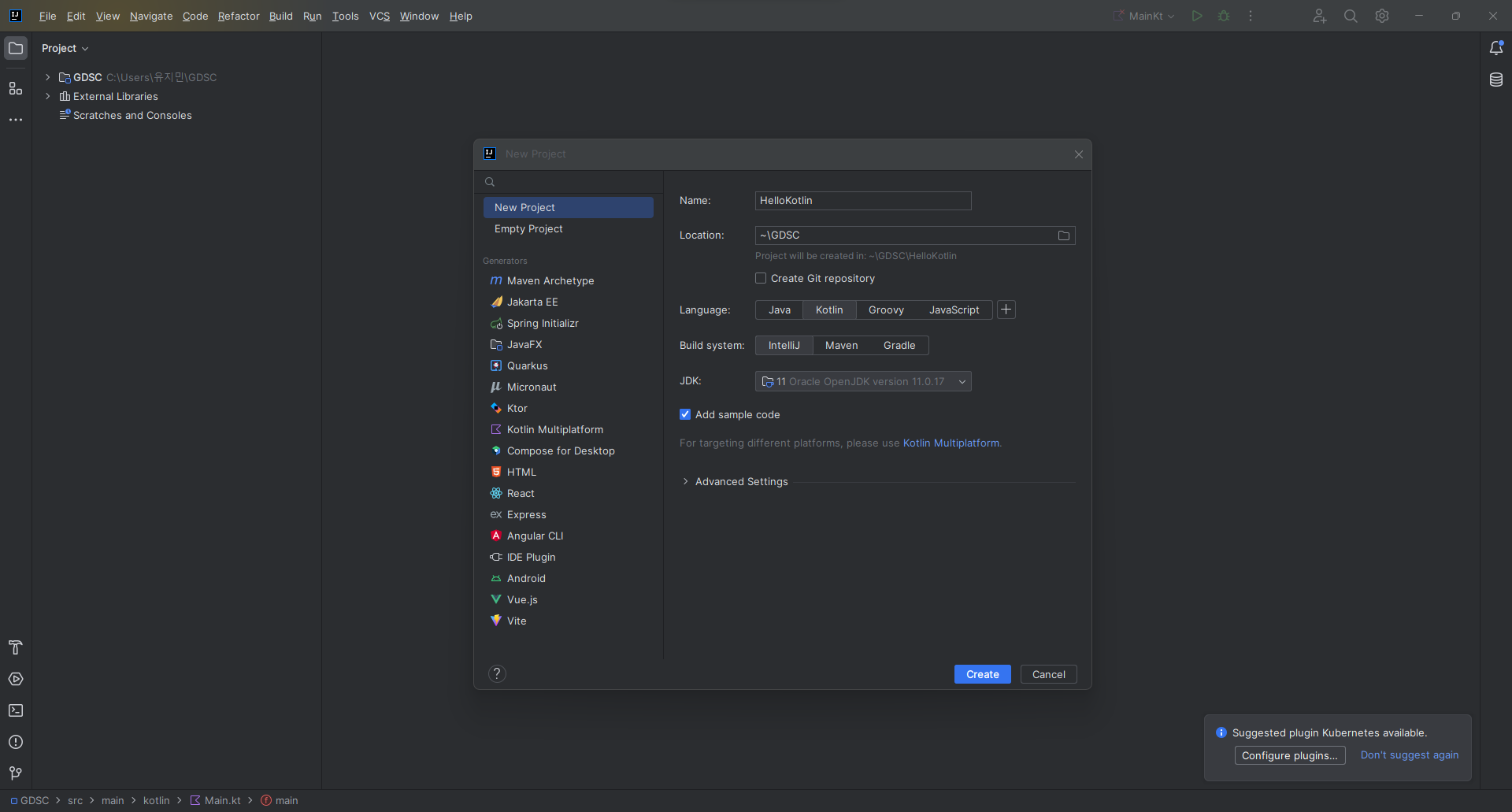Viewport: 1512px width, 812px height.
Task: Expand Advanced Settings section
Action: tap(685, 481)
